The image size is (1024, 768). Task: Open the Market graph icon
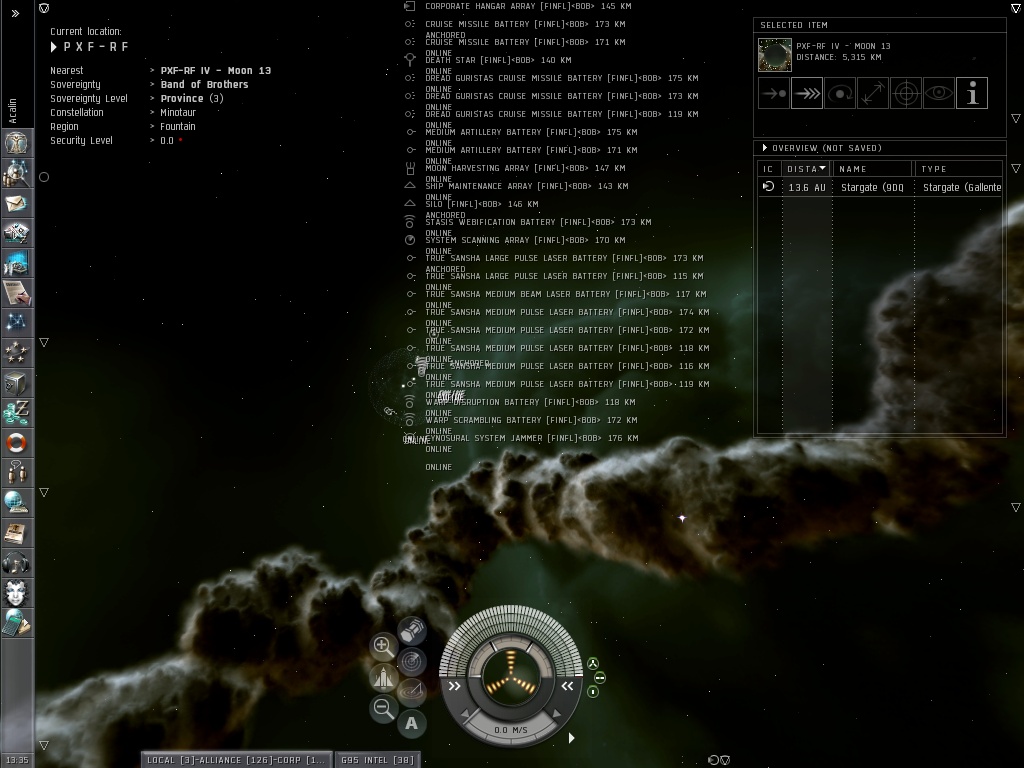[16, 263]
